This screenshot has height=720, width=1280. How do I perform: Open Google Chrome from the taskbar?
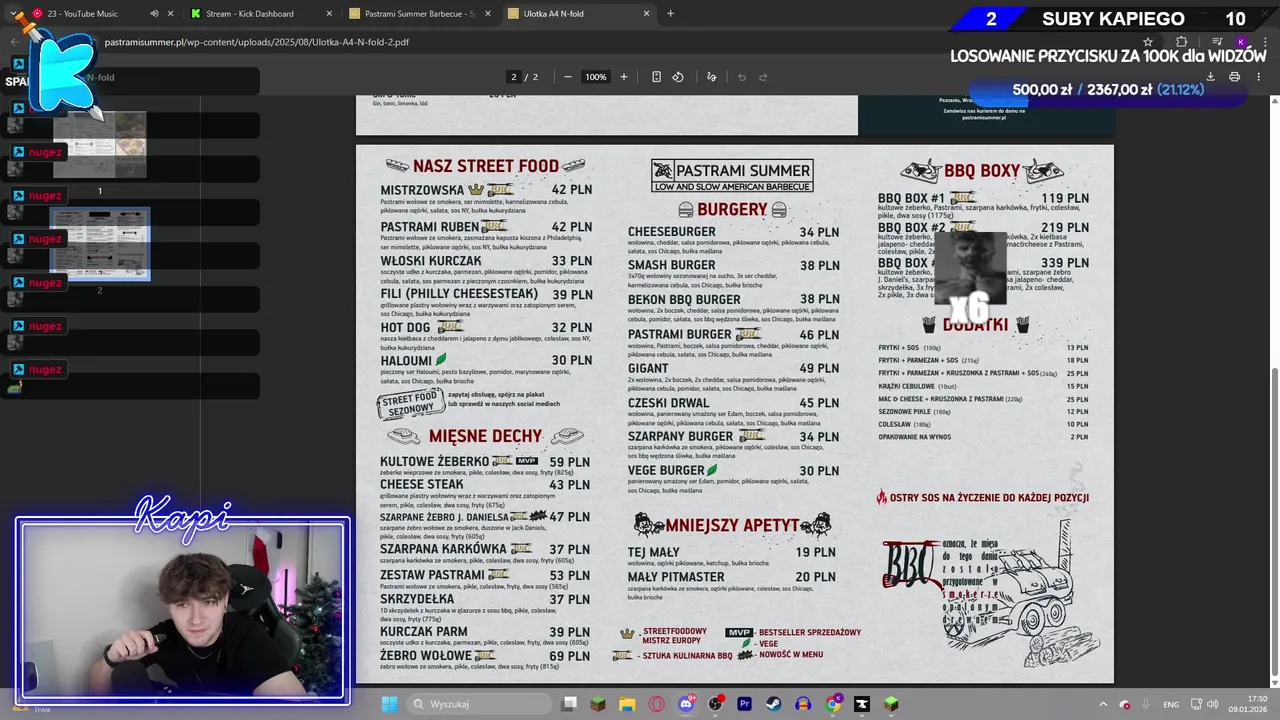pos(833,704)
